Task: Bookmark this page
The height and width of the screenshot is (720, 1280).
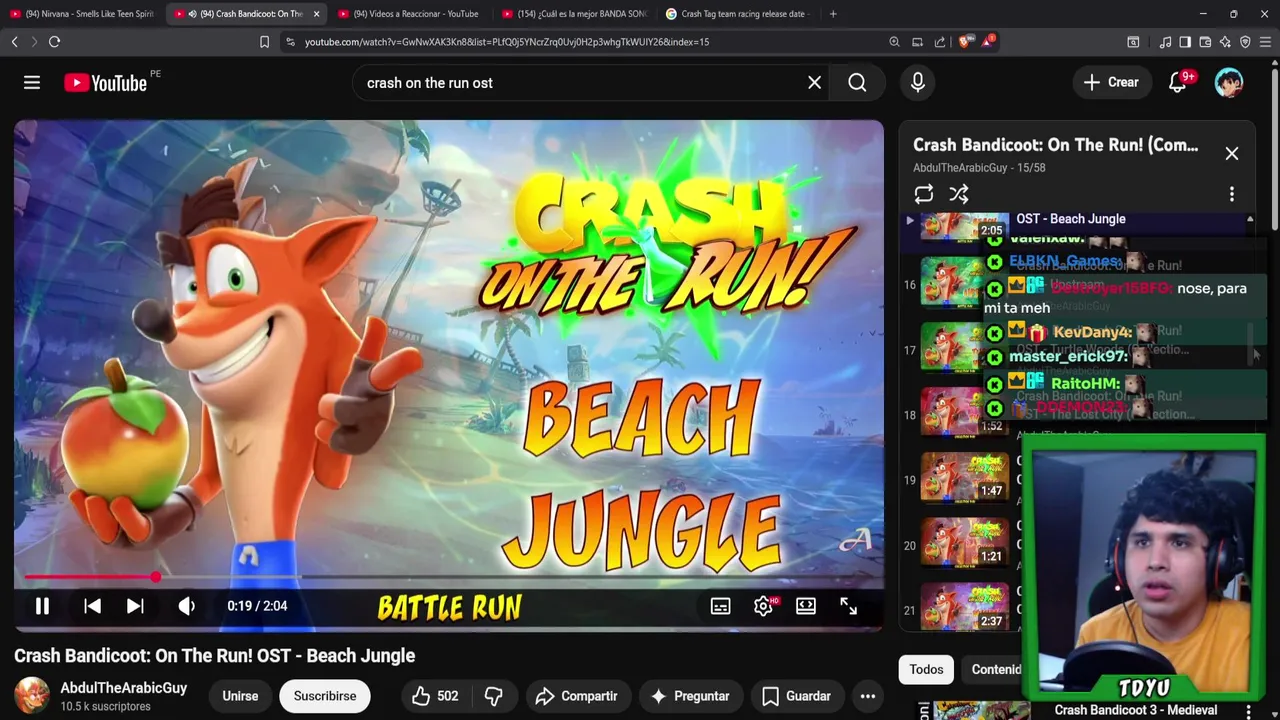Action: pos(264,42)
